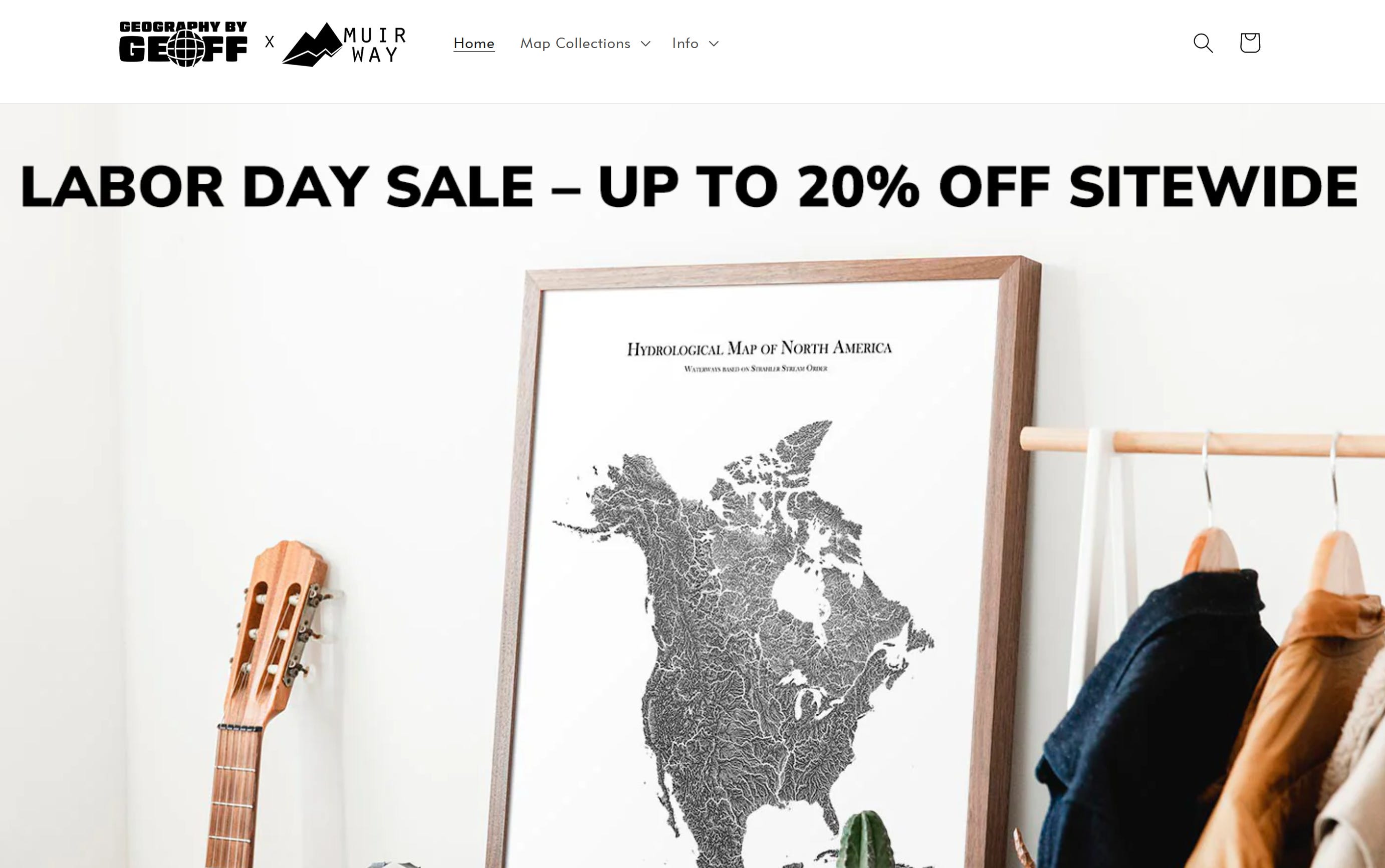This screenshot has width=1385, height=868.
Task: Click the Geography by Geoff logo
Action: 183,44
